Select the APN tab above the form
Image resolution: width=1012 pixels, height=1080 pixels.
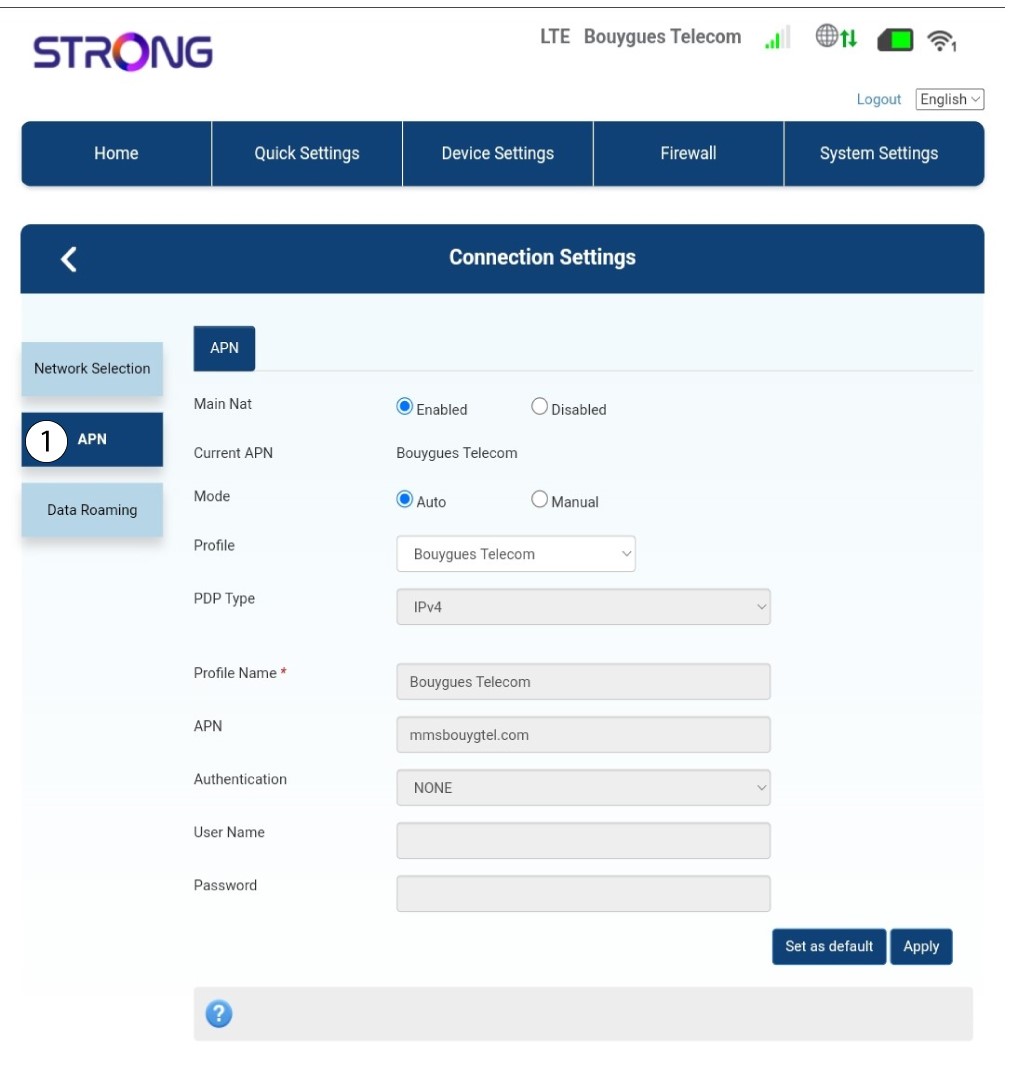pos(225,349)
